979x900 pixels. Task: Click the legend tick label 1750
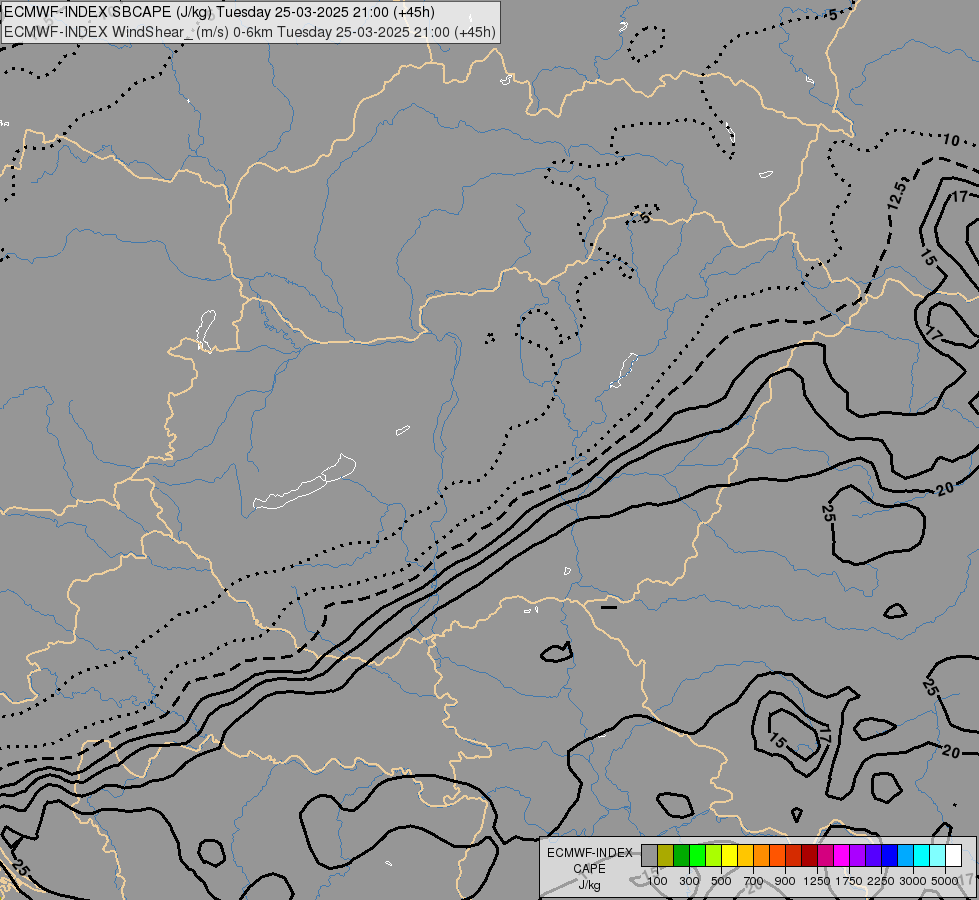pyautogui.click(x=849, y=881)
